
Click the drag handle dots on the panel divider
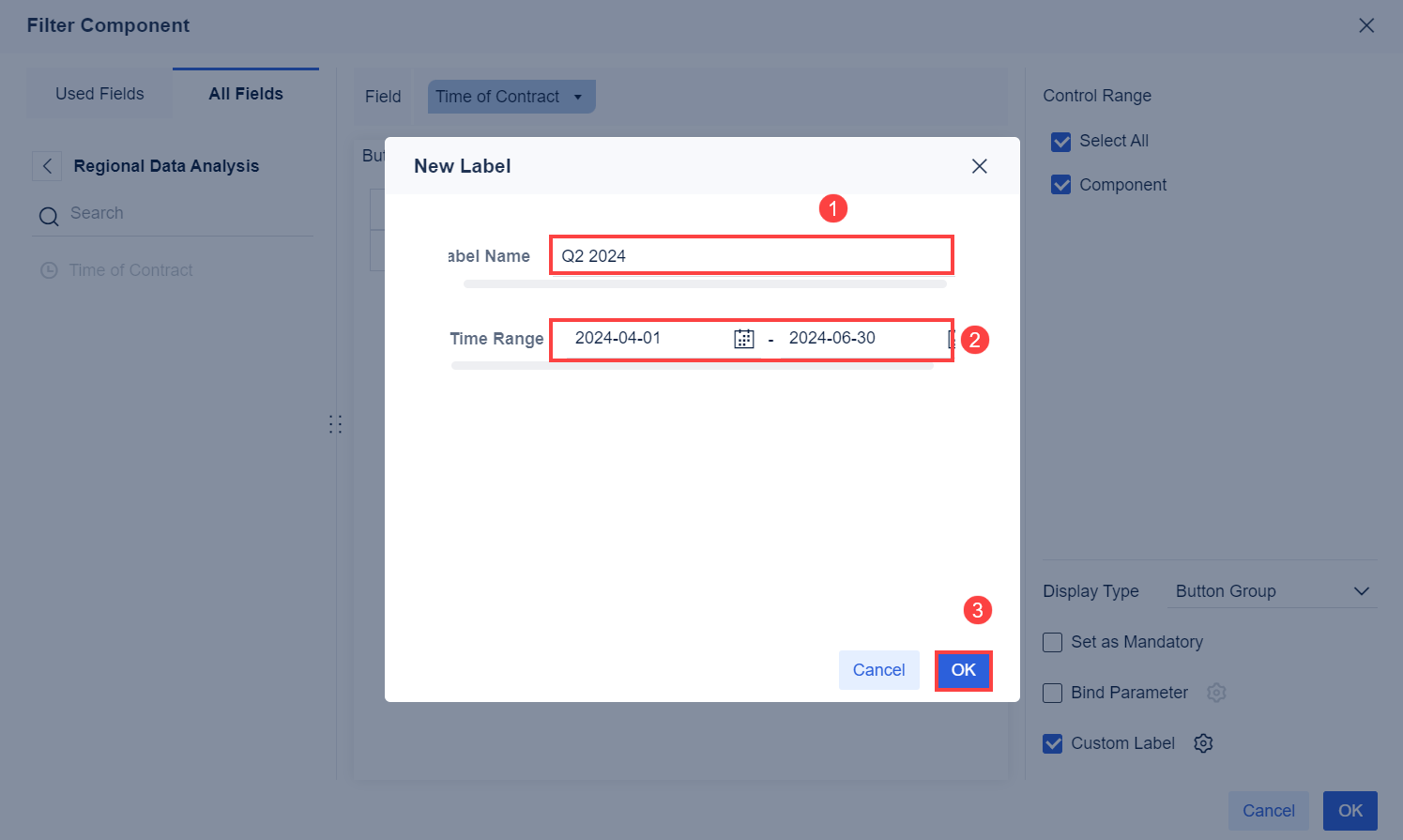tap(335, 423)
